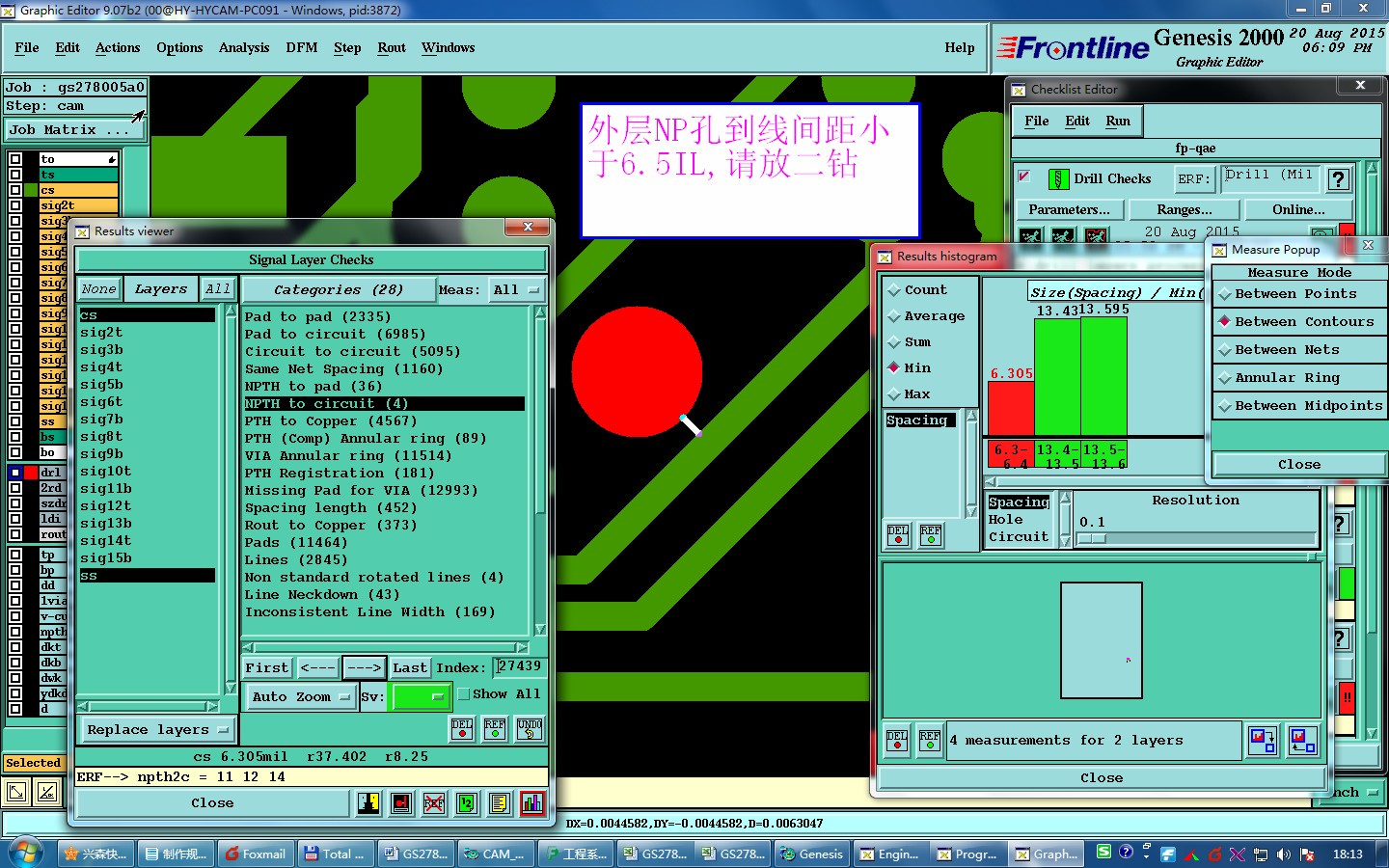The height and width of the screenshot is (868, 1389).
Task: Click the First result button
Action: click(266, 667)
